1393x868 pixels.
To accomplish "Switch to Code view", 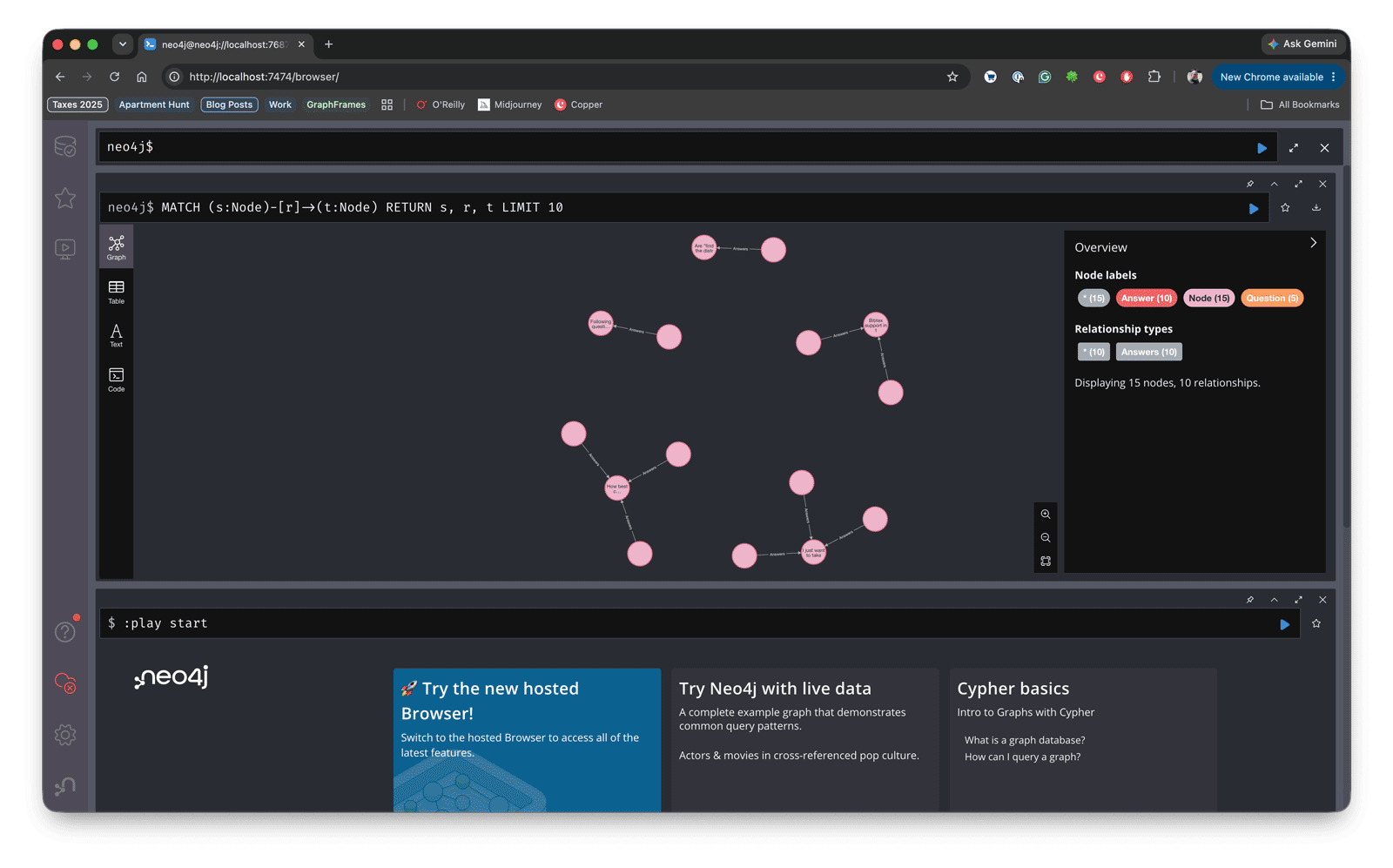I will click(x=117, y=380).
